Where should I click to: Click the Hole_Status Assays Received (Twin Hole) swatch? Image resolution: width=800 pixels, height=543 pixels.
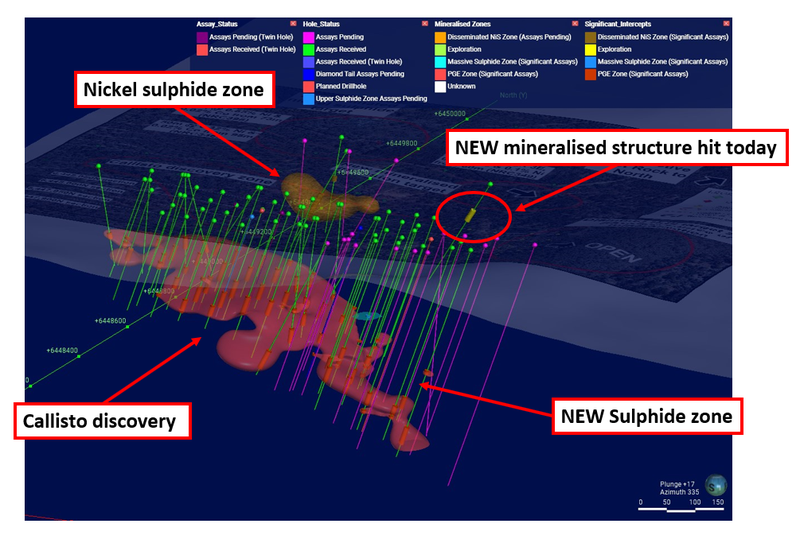coord(308,62)
